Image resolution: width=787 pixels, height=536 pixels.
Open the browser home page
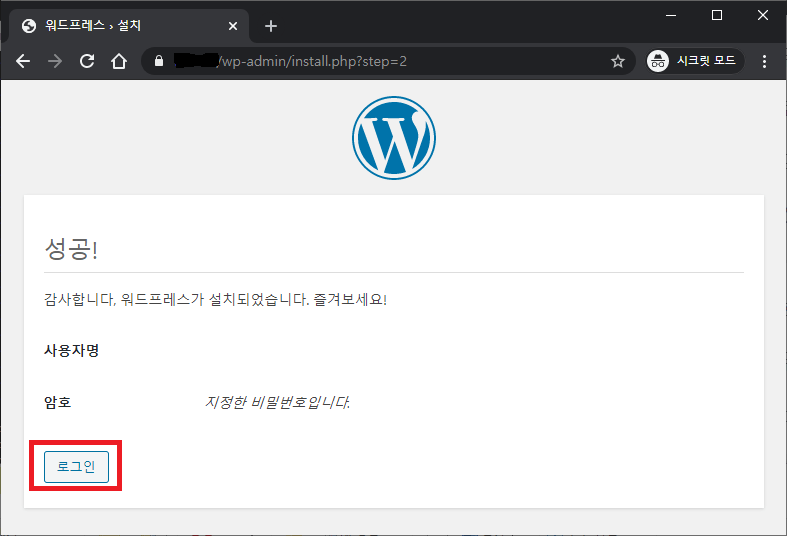point(118,61)
